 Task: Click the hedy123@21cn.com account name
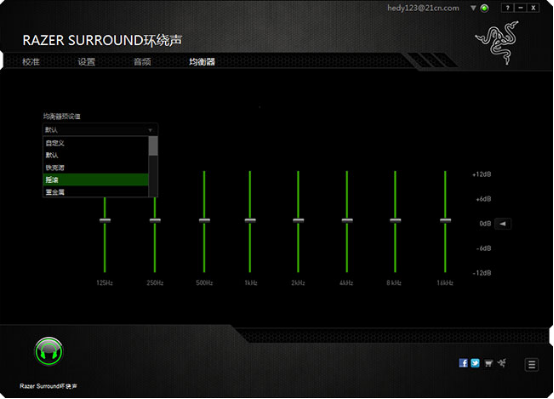coord(423,8)
